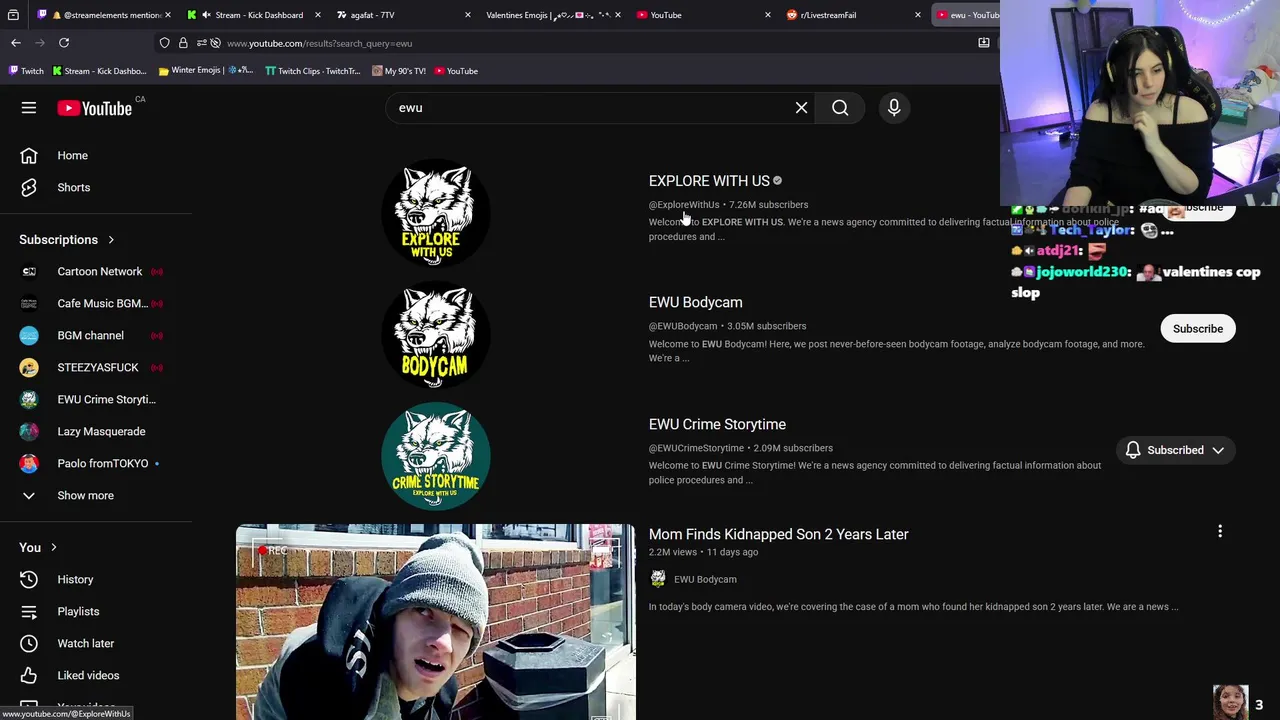Screen dimensions: 1280x720
Task: Click the browser forward arrow
Action: click(40, 43)
